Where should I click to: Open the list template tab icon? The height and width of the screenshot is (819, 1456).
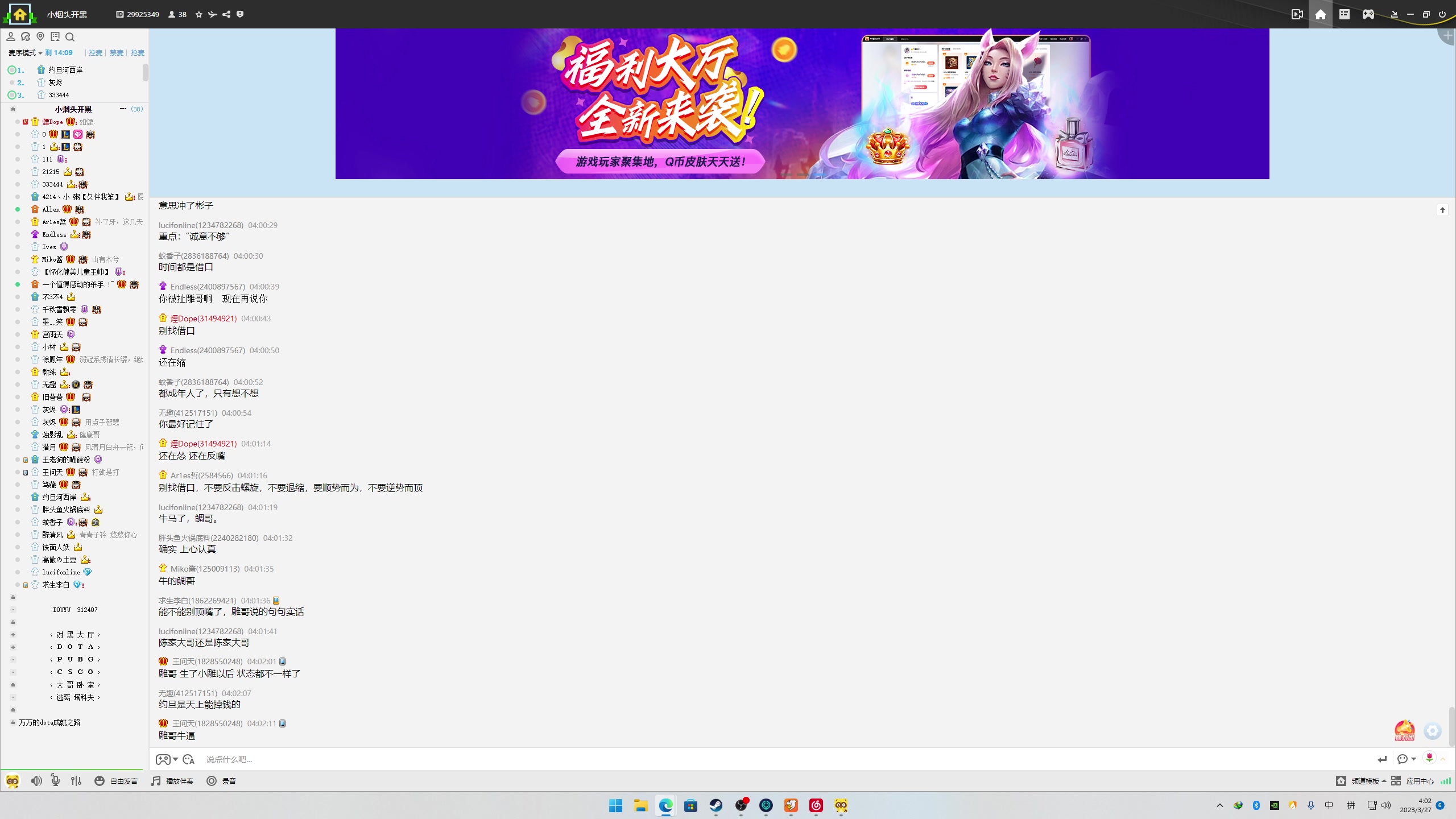pyautogui.click(x=1345, y=14)
